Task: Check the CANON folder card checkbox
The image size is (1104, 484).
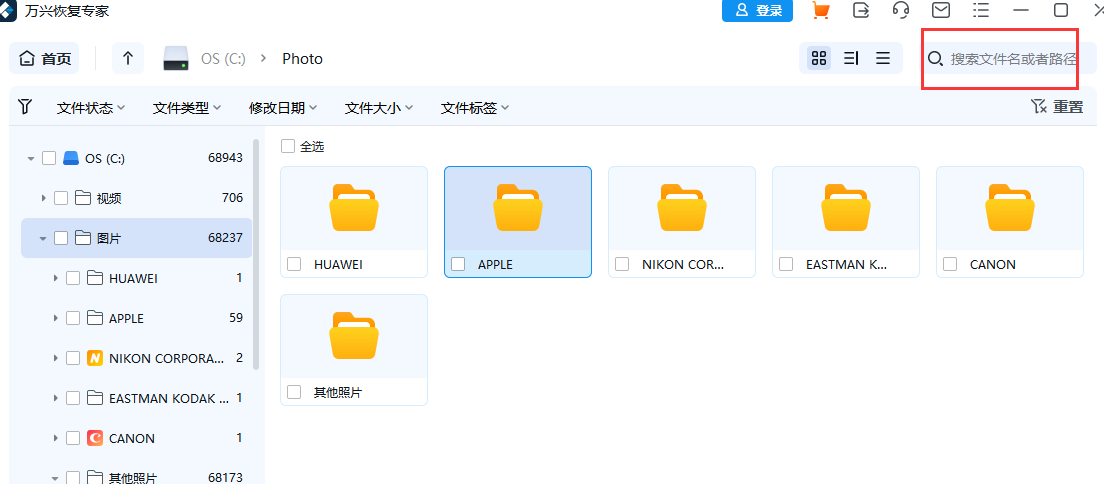Action: 951,264
